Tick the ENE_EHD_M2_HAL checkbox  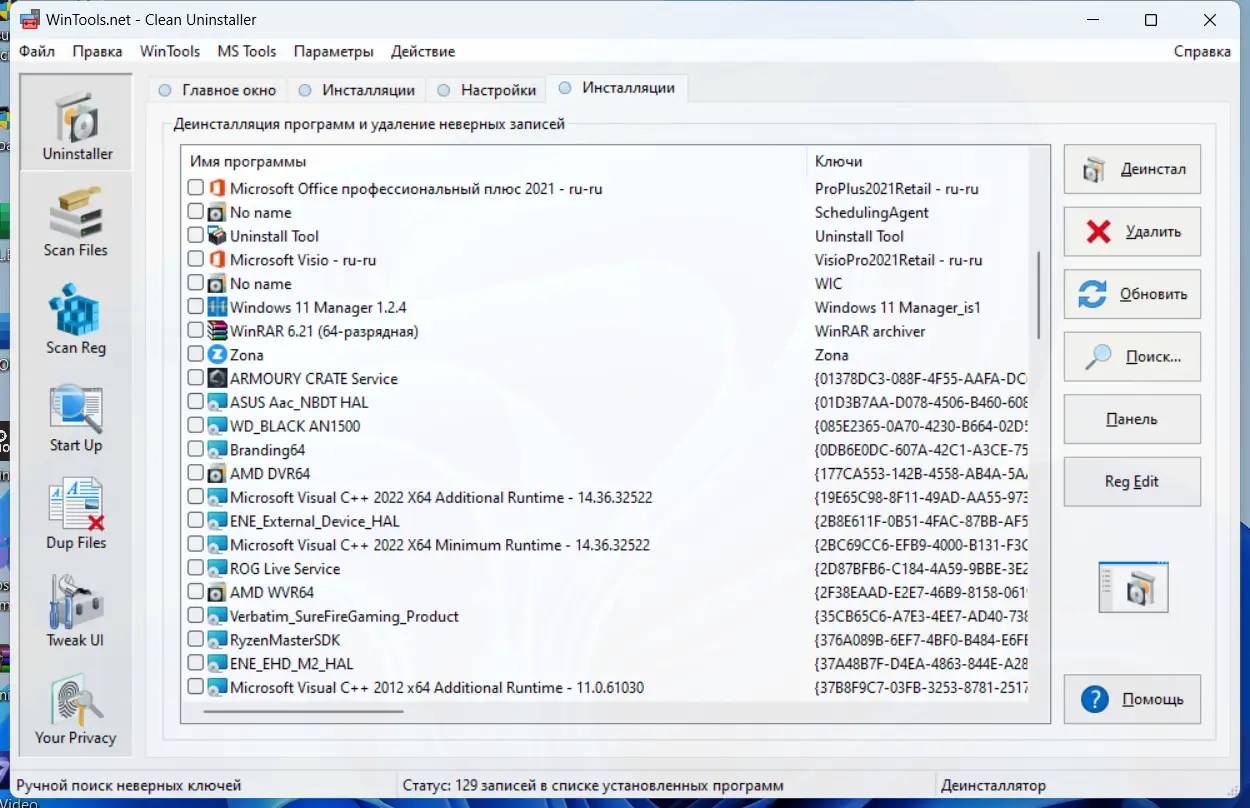pos(196,664)
